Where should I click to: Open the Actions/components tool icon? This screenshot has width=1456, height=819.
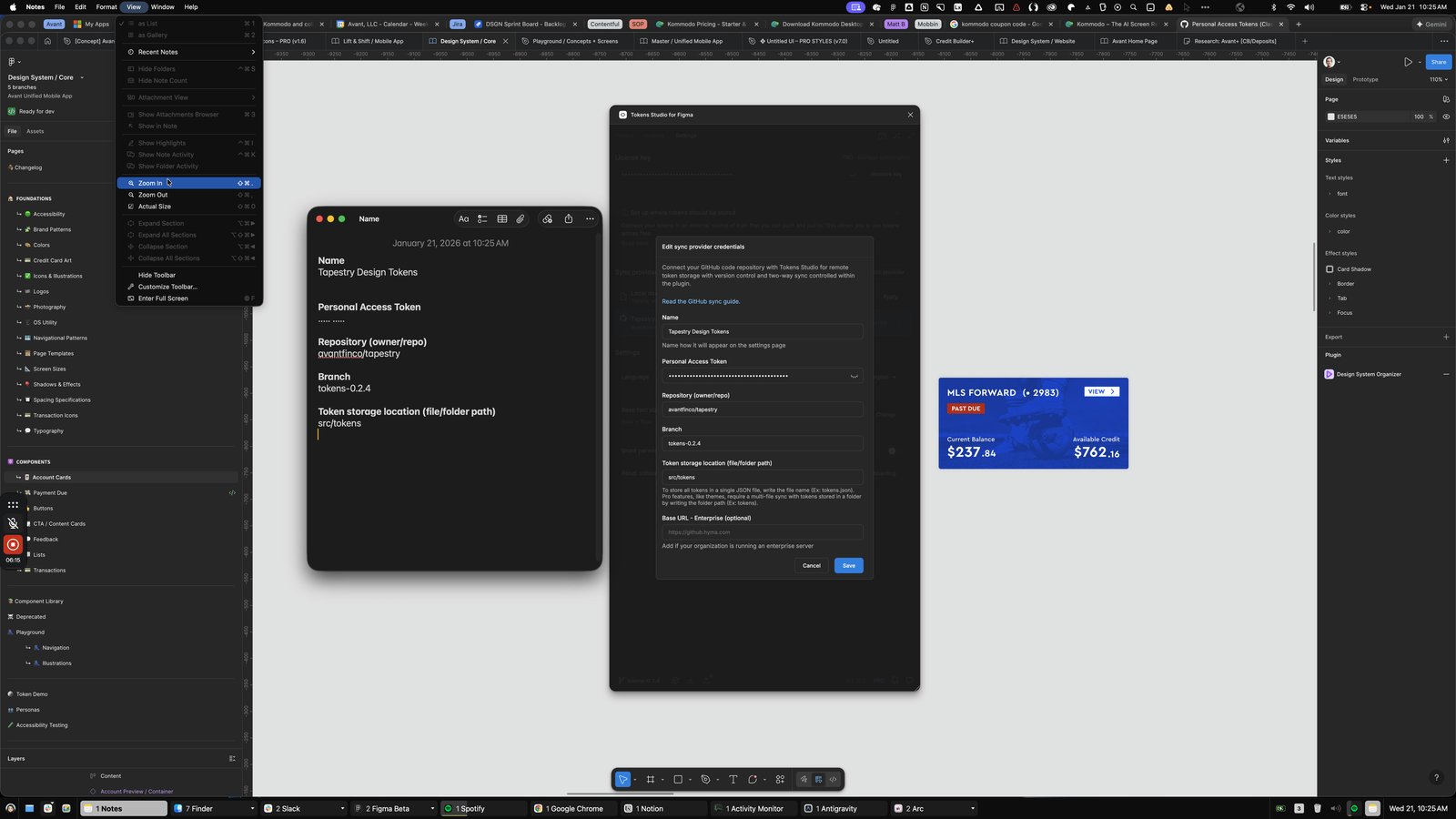pos(780,779)
